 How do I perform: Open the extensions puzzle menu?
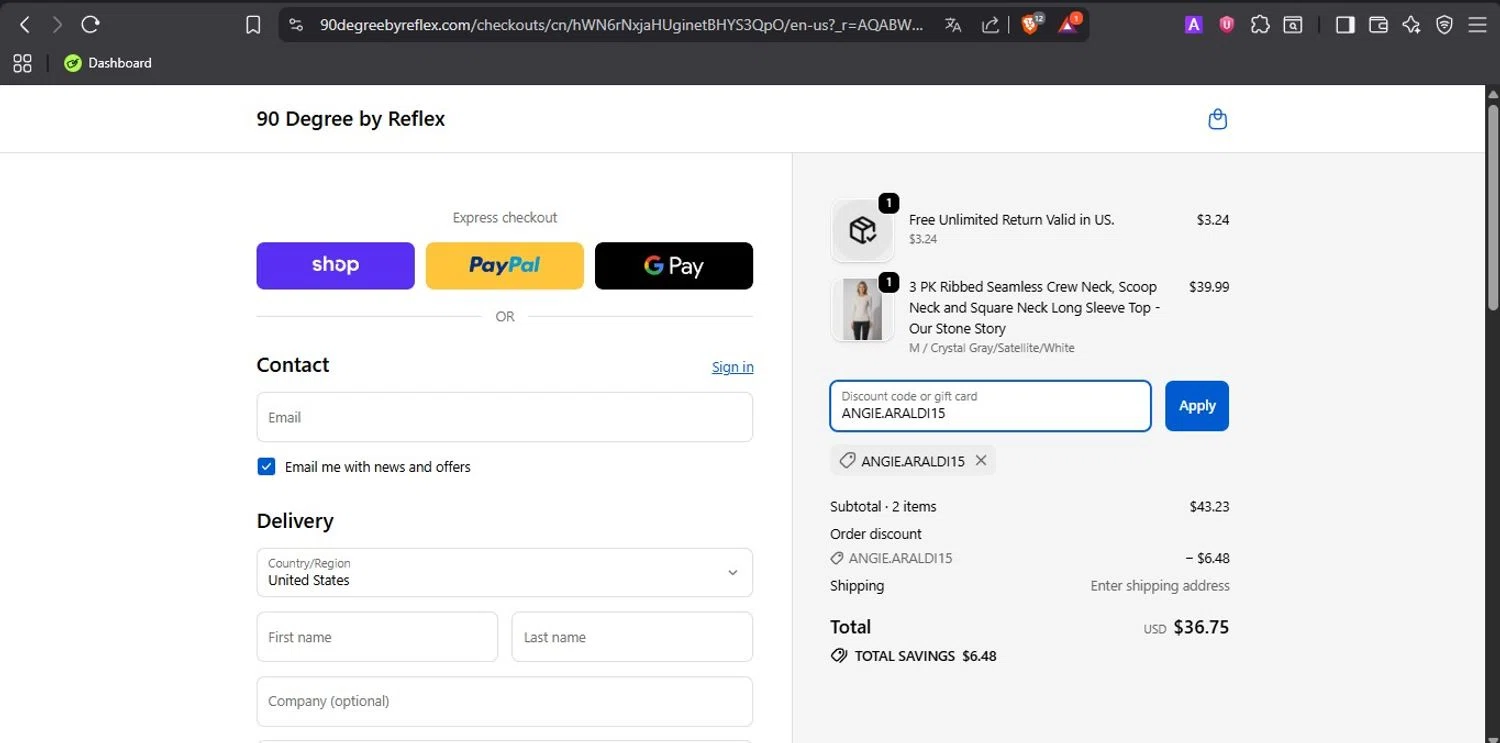pyautogui.click(x=1260, y=25)
